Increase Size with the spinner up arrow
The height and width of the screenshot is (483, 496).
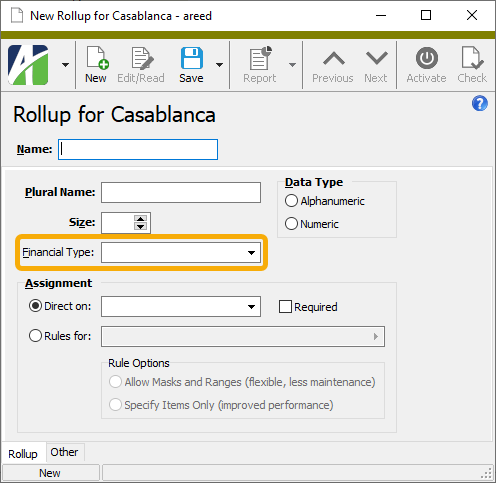click(x=140, y=218)
